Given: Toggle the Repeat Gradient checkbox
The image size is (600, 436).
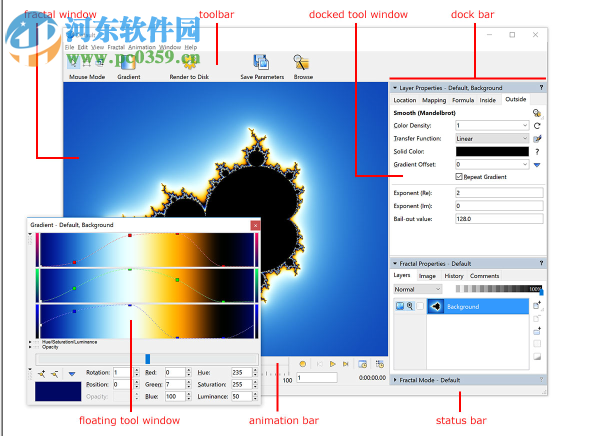Looking at the screenshot, I should [x=459, y=176].
